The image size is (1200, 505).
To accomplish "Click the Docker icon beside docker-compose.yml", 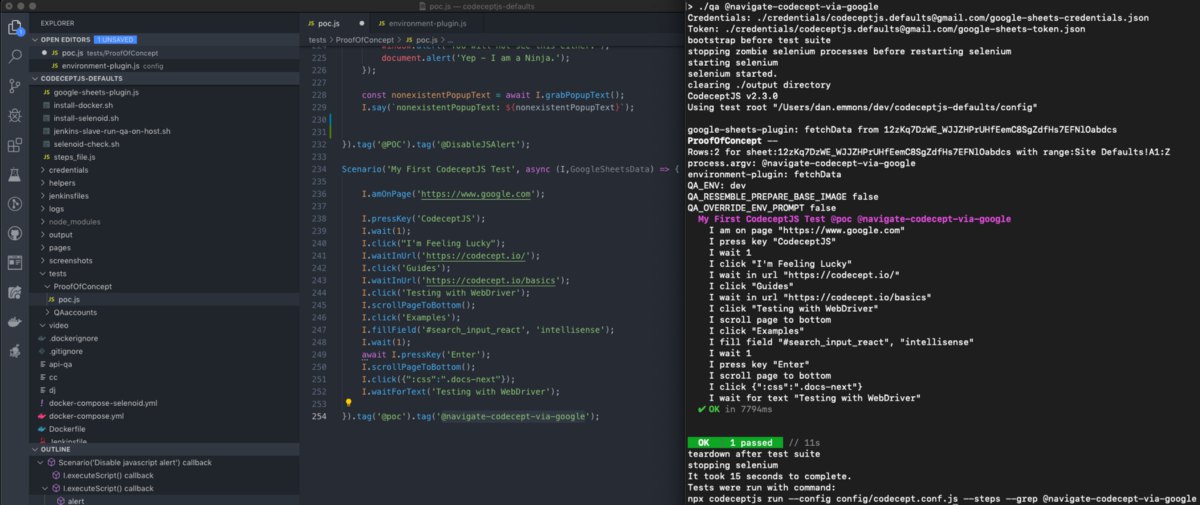I will [x=41, y=415].
